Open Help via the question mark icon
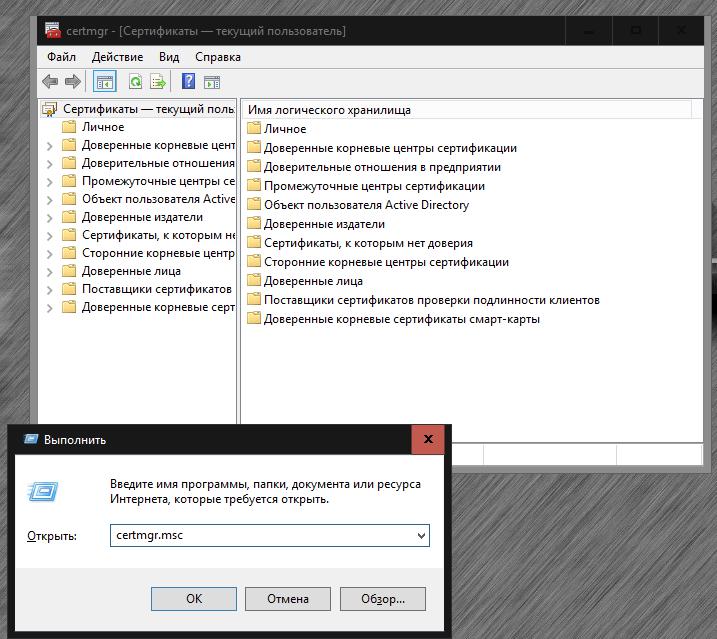 188,82
